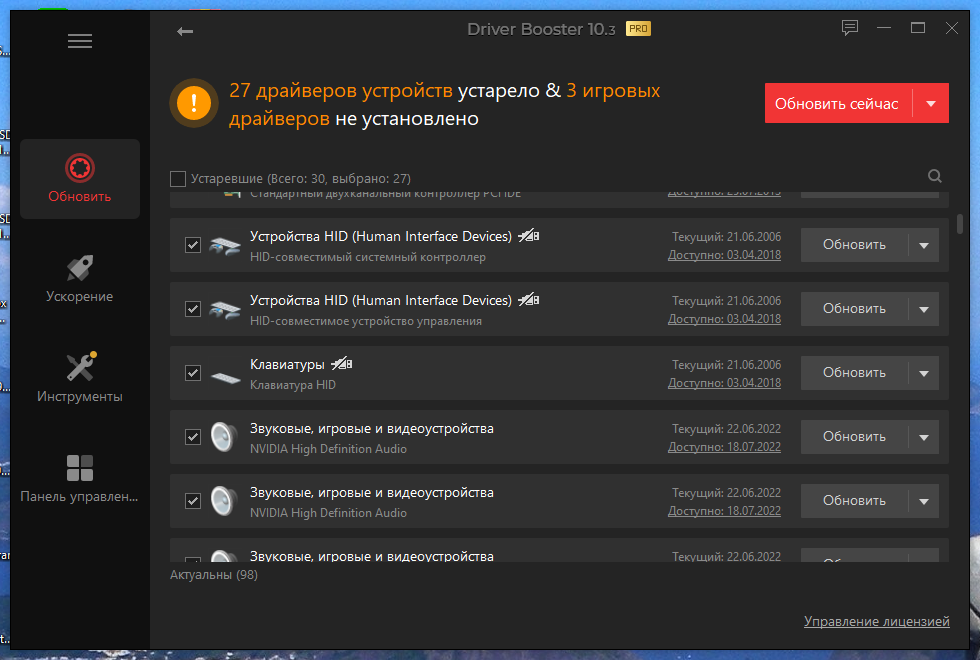Expand dropdown next to Обновить сейчас
980x660 pixels.
931,103
